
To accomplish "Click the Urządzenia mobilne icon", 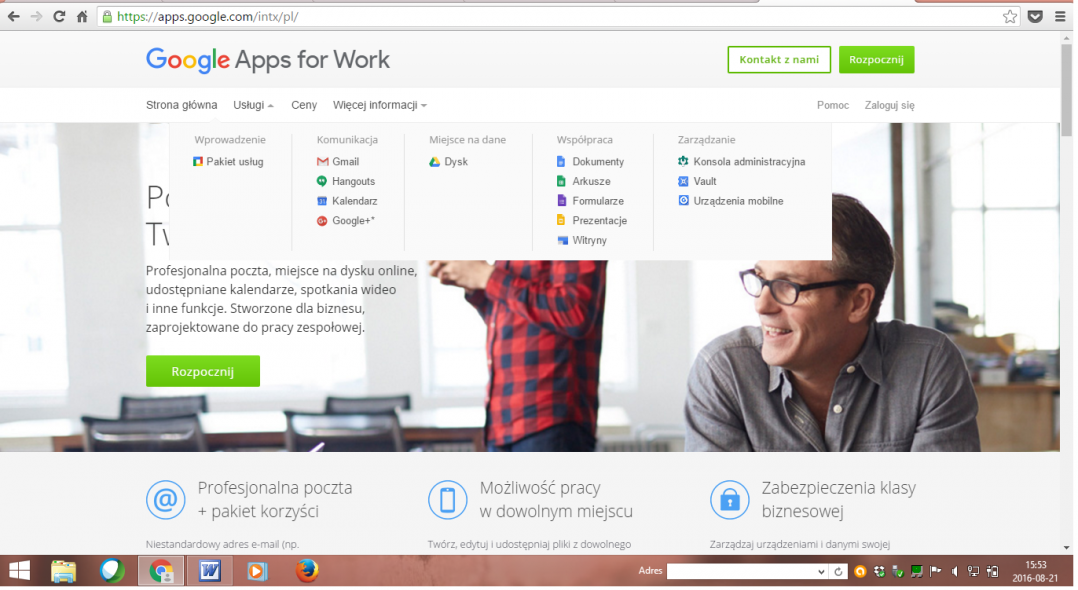I will click(683, 200).
